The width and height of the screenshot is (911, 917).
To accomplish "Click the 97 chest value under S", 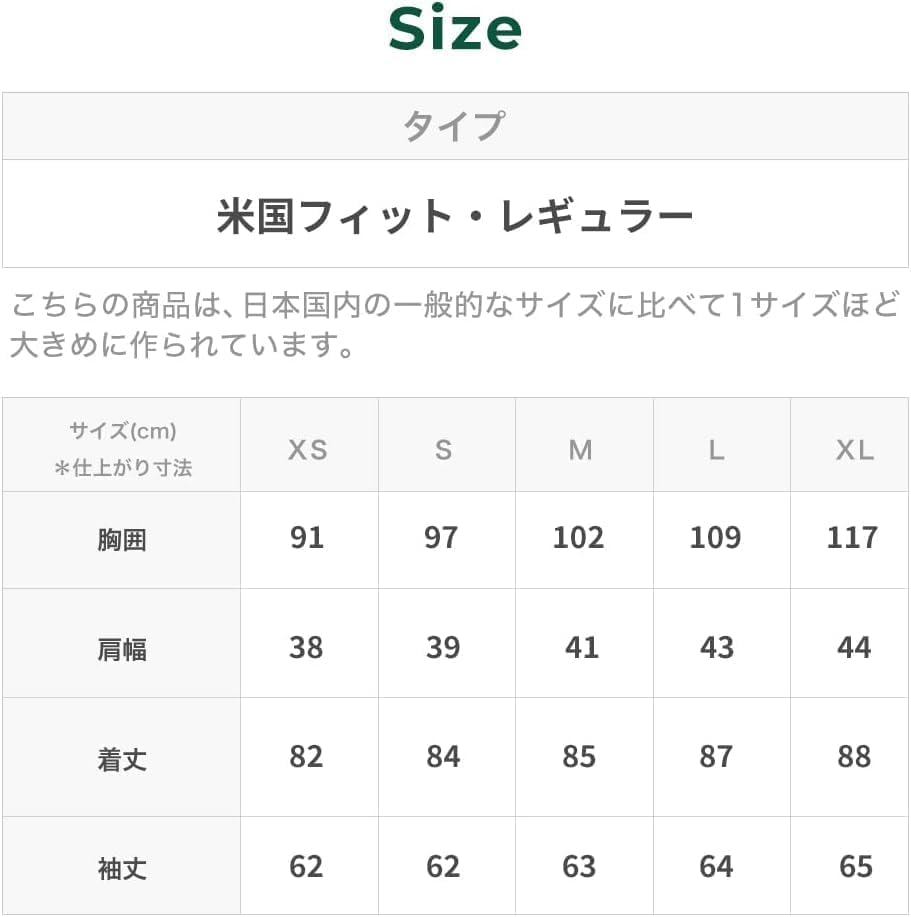I will click(442, 538).
